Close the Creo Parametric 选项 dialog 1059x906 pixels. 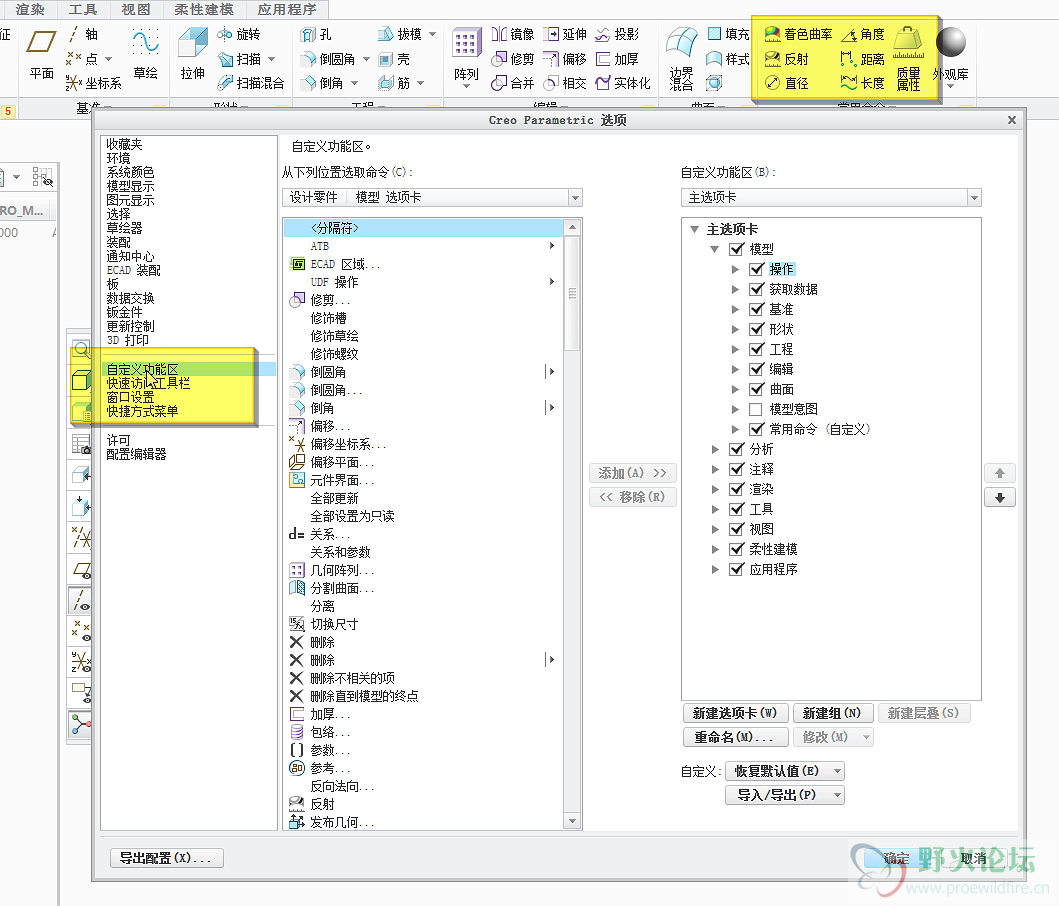(x=1012, y=120)
